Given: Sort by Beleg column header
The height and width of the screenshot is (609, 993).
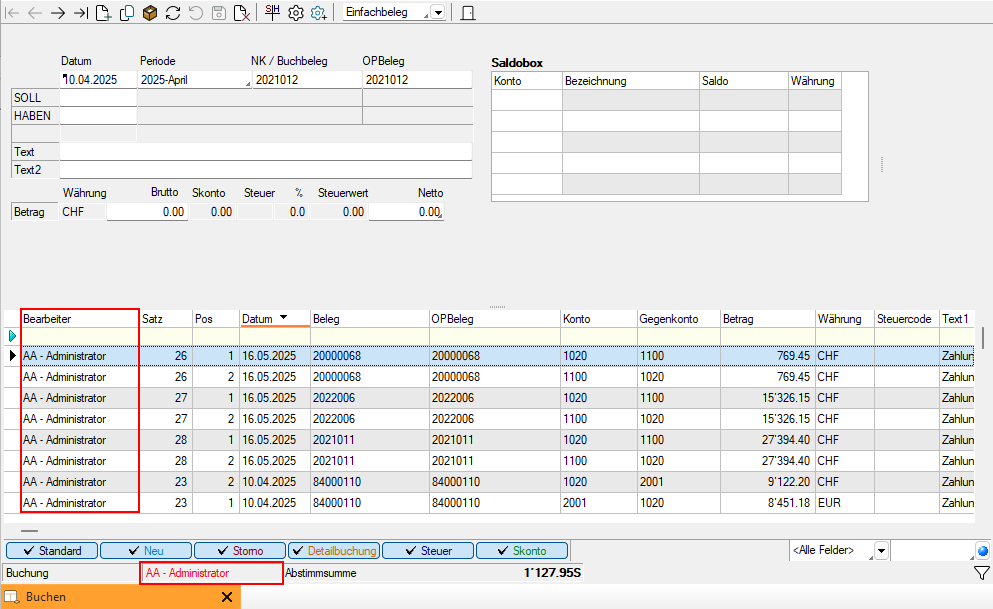Looking at the screenshot, I should tap(369, 319).
